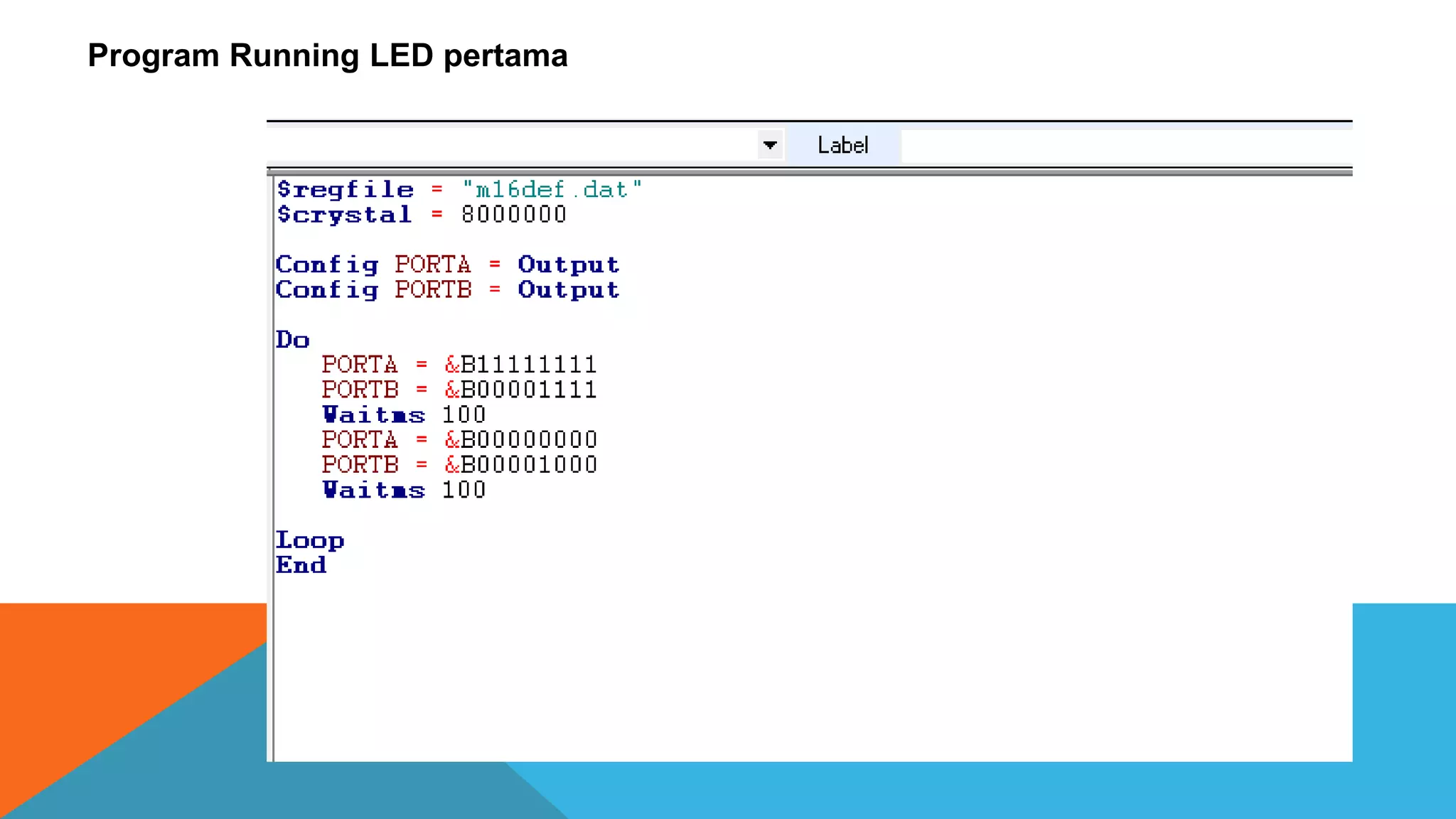1456x819 pixels.
Task: Click the empty dropdown field left of arrow
Action: tap(512, 145)
